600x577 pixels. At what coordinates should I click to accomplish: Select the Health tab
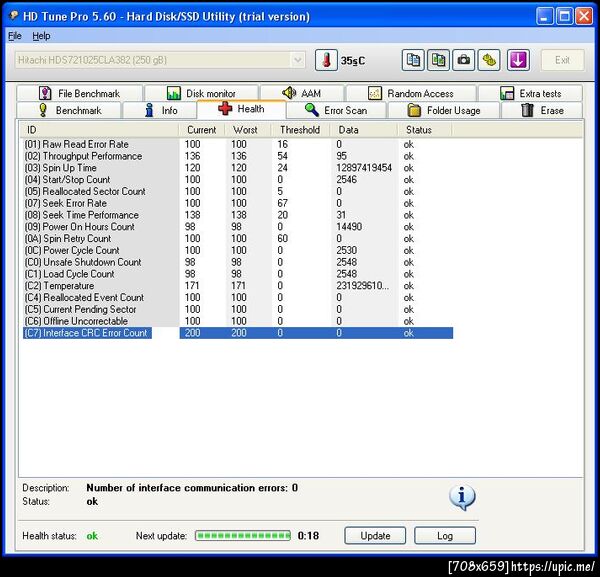coord(241,109)
